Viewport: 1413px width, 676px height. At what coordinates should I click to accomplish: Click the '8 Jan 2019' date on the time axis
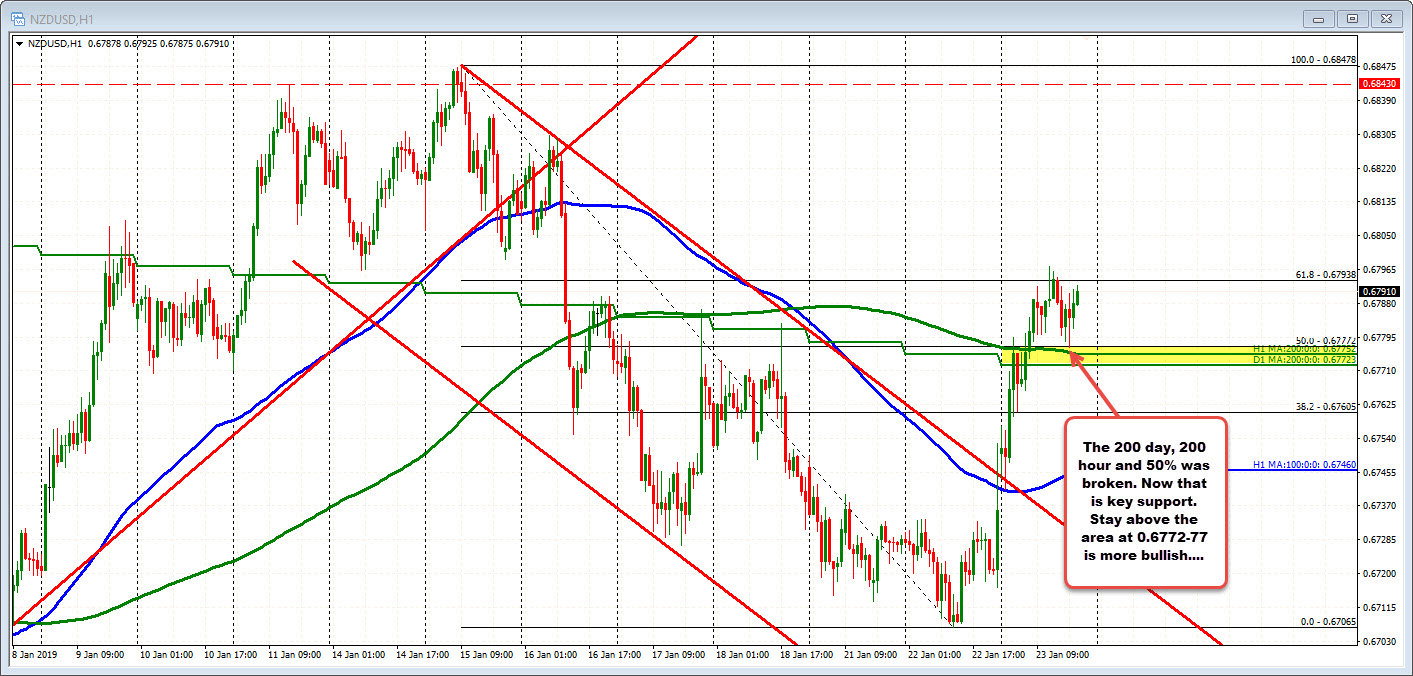click(35, 655)
